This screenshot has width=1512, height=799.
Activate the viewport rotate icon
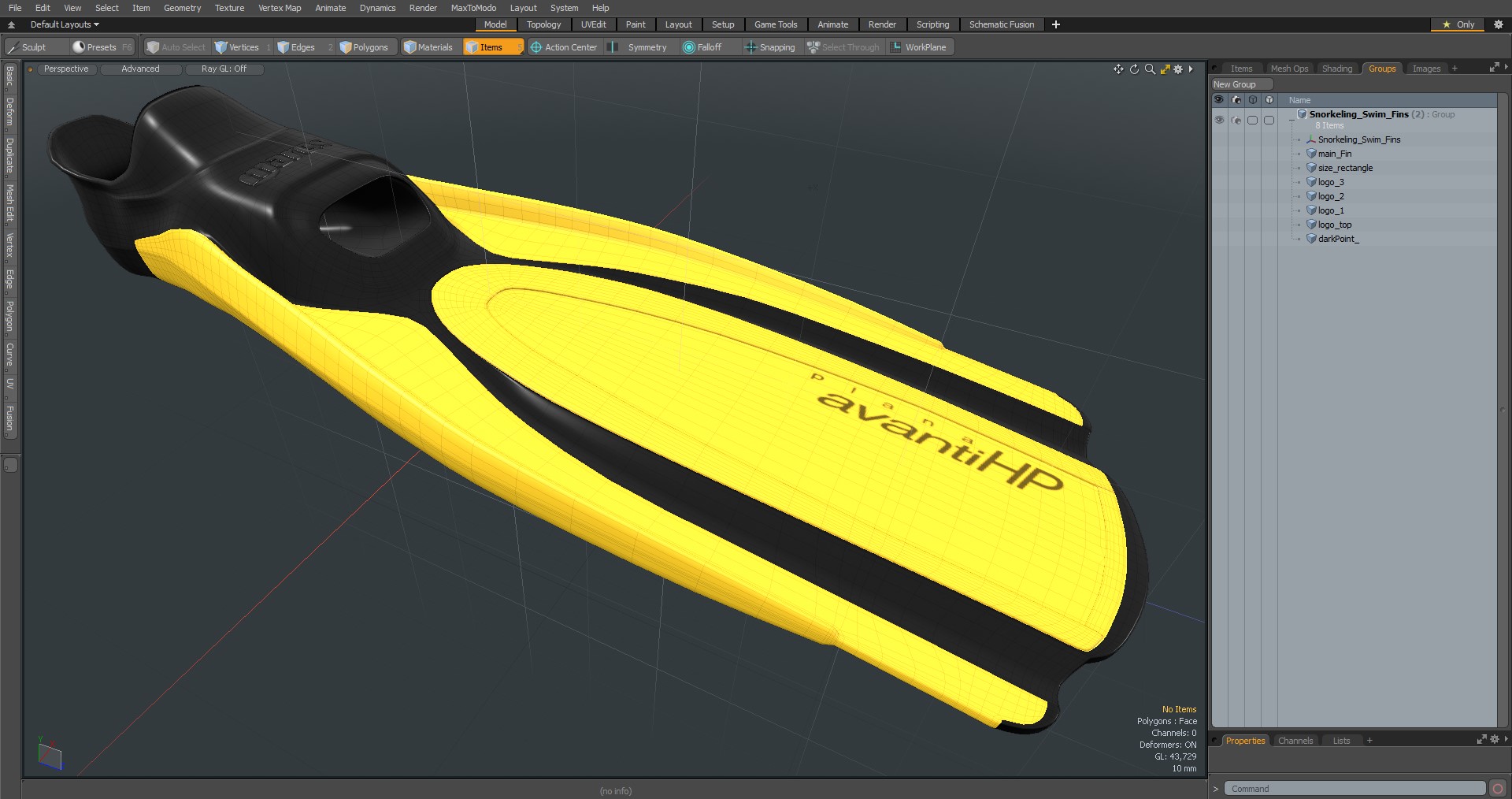coord(1134,69)
